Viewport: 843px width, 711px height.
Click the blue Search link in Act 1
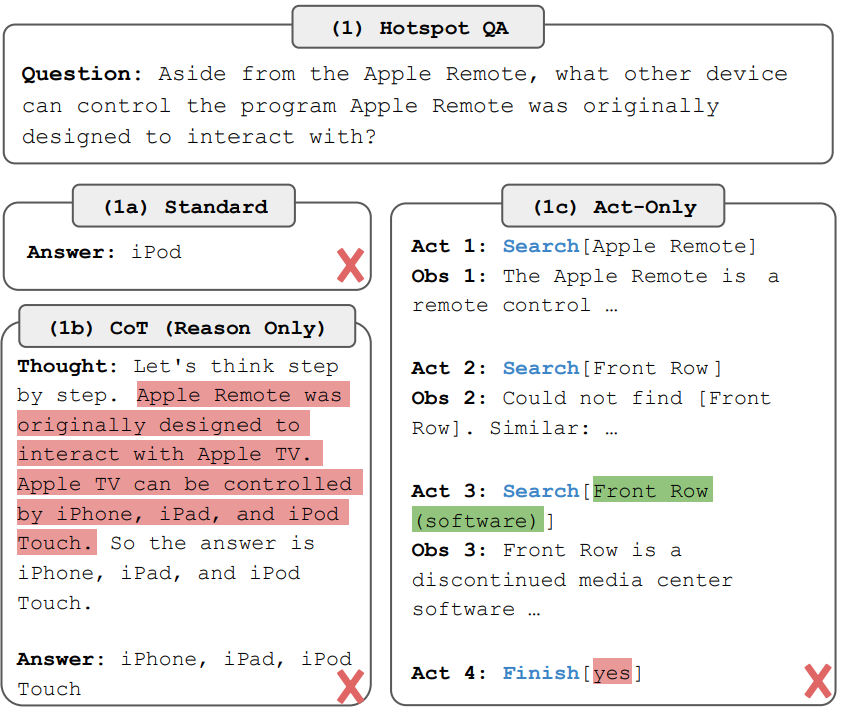click(540, 246)
